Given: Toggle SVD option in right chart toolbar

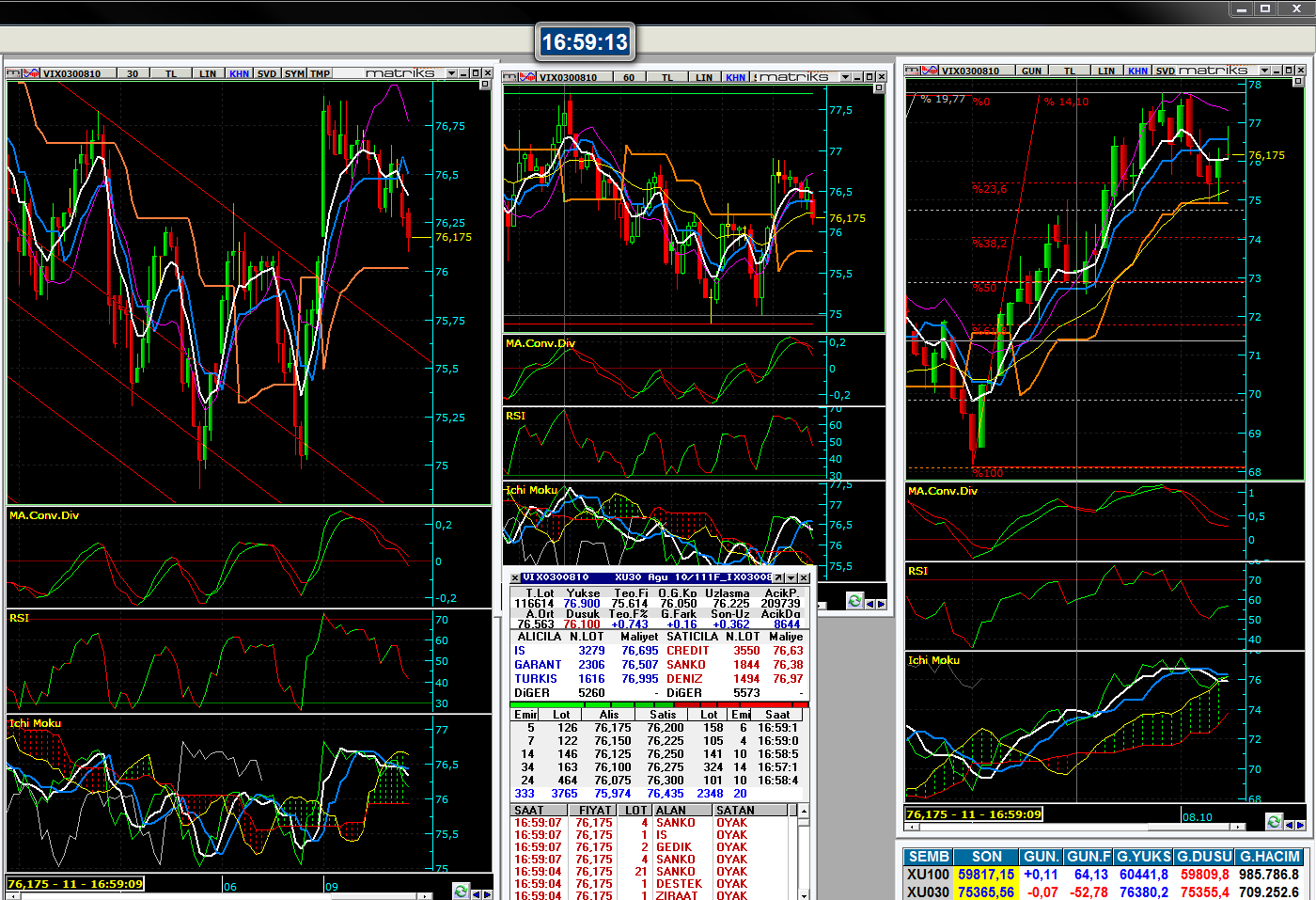Looking at the screenshot, I should click(x=1165, y=71).
